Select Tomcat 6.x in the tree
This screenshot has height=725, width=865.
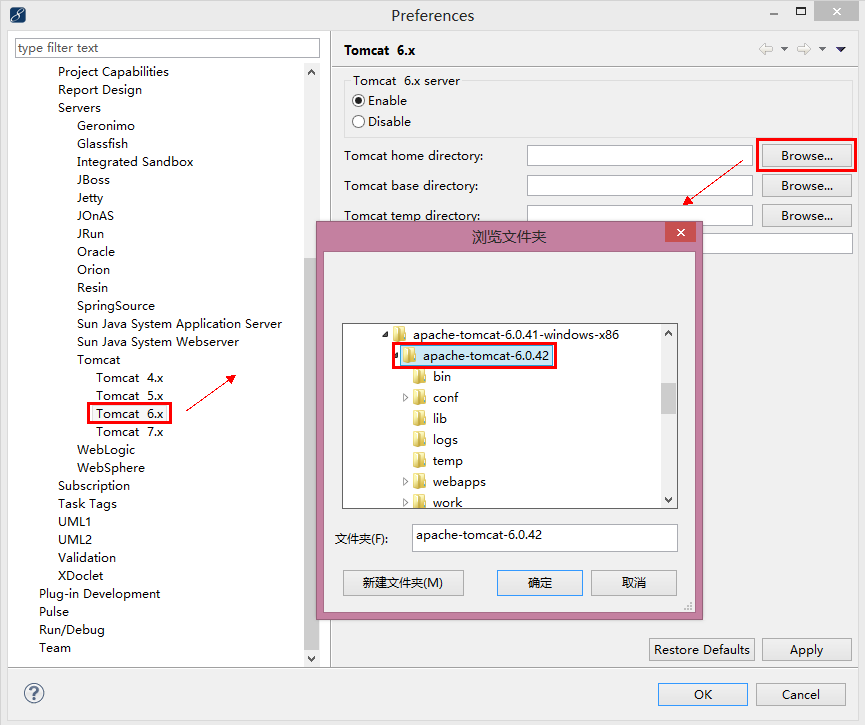click(x=130, y=413)
